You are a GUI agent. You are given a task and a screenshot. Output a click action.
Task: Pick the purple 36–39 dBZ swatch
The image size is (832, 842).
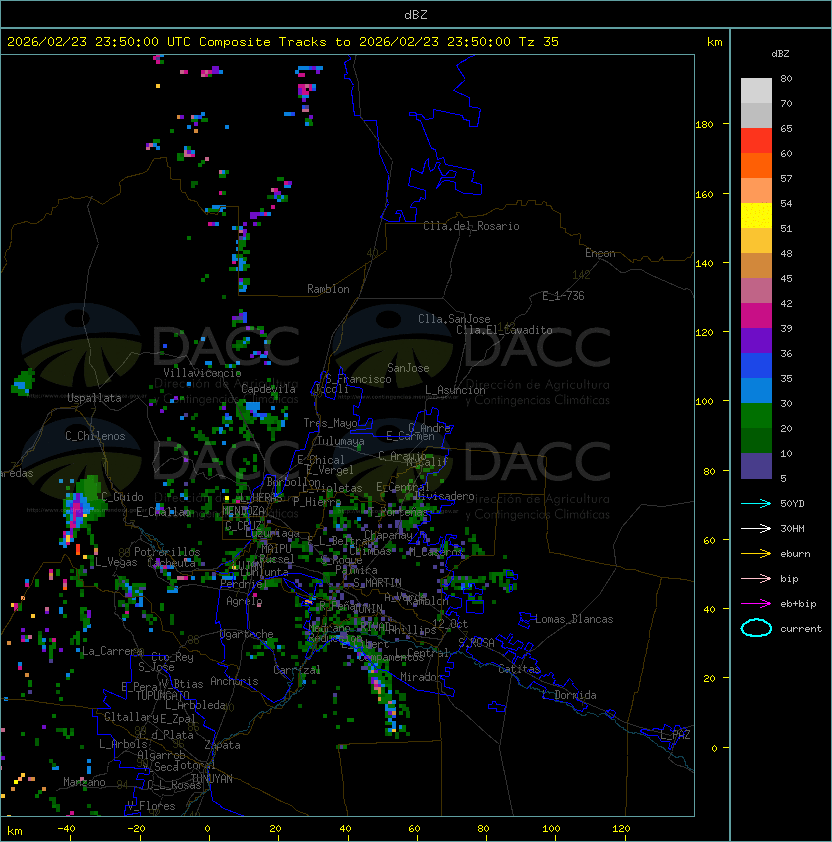pos(756,340)
